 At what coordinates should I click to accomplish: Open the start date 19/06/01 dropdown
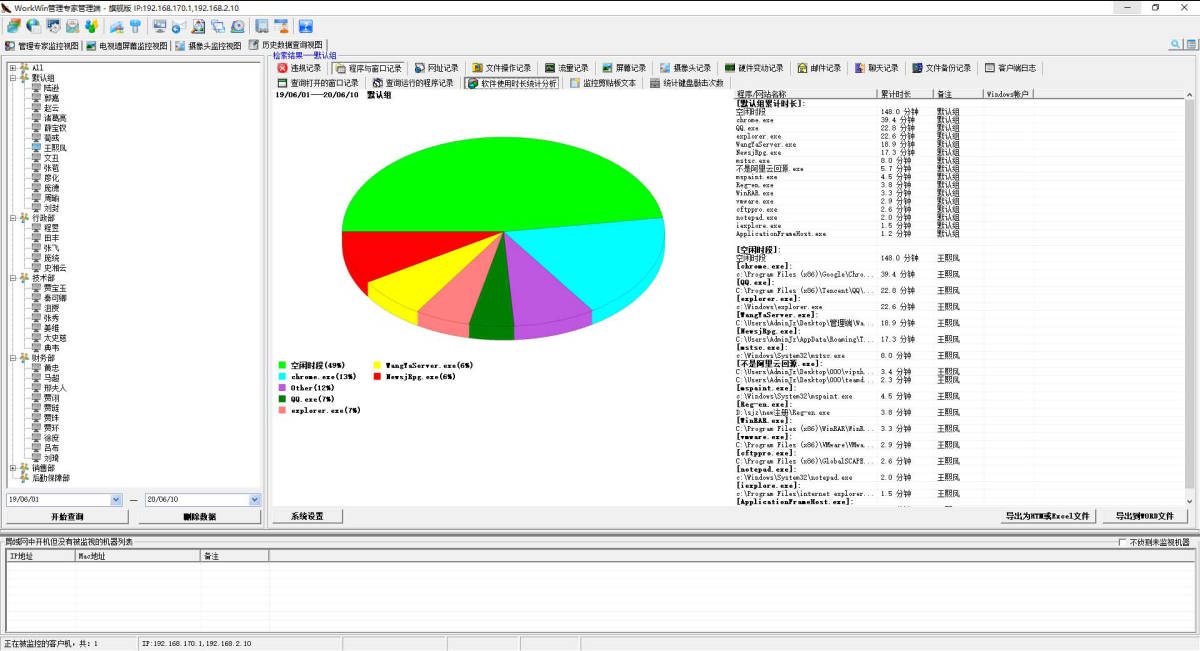[x=116, y=499]
